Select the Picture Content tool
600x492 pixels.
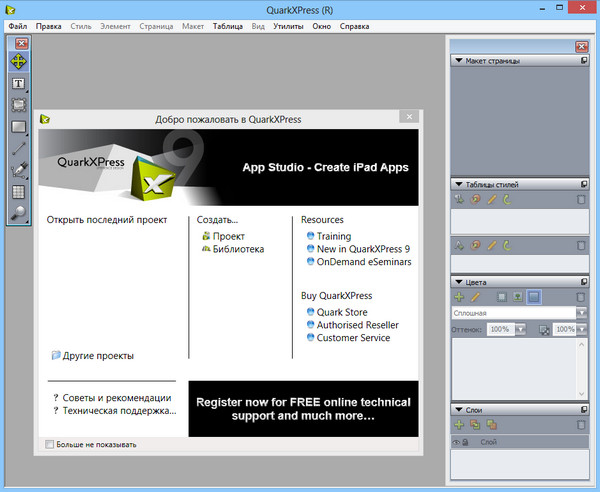[19, 105]
